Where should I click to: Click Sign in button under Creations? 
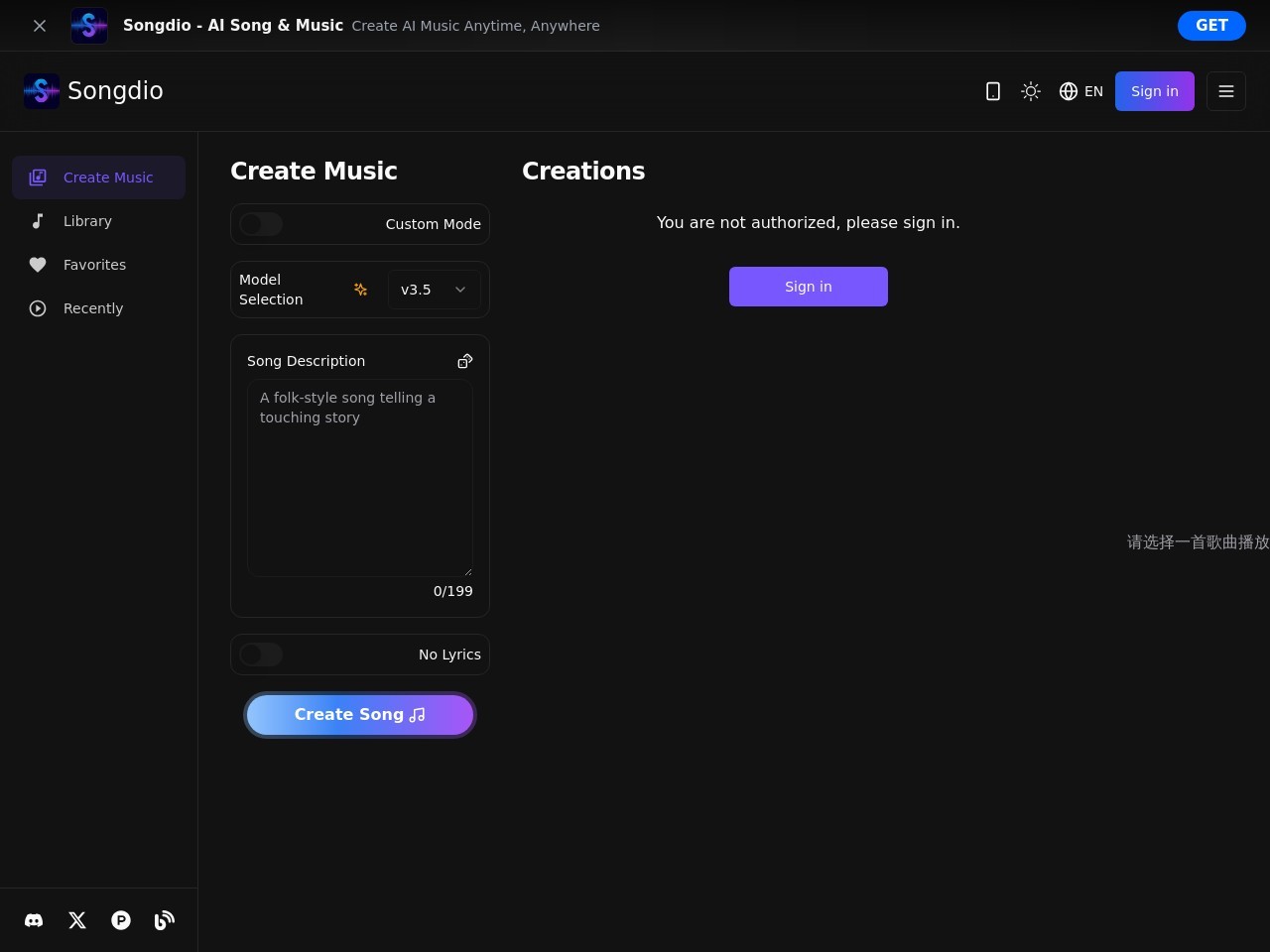point(808,287)
